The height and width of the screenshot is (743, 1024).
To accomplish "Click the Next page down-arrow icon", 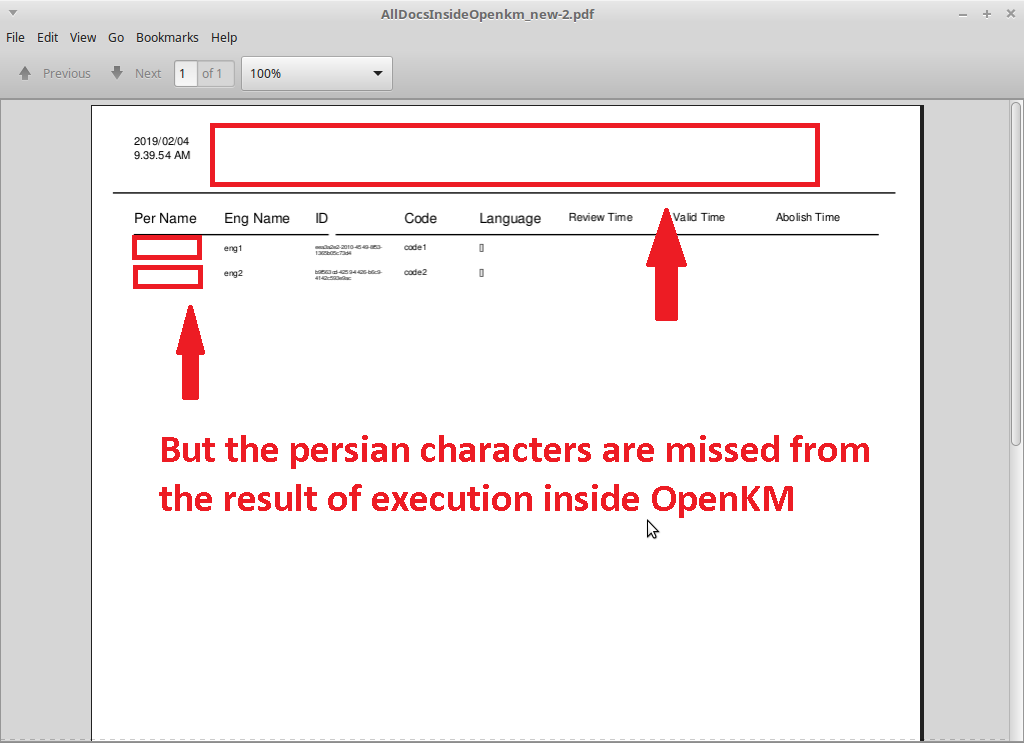I will point(117,73).
